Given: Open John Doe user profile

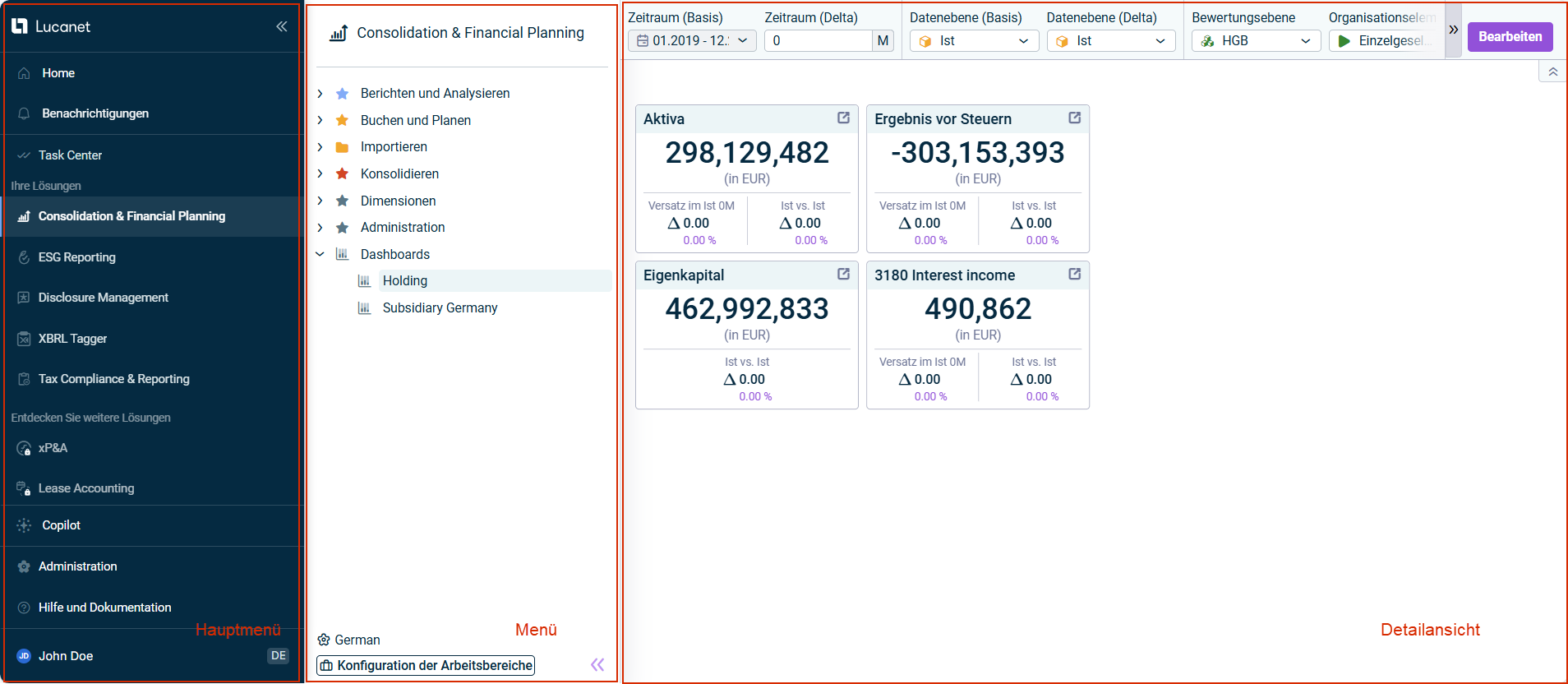Looking at the screenshot, I should [x=66, y=656].
